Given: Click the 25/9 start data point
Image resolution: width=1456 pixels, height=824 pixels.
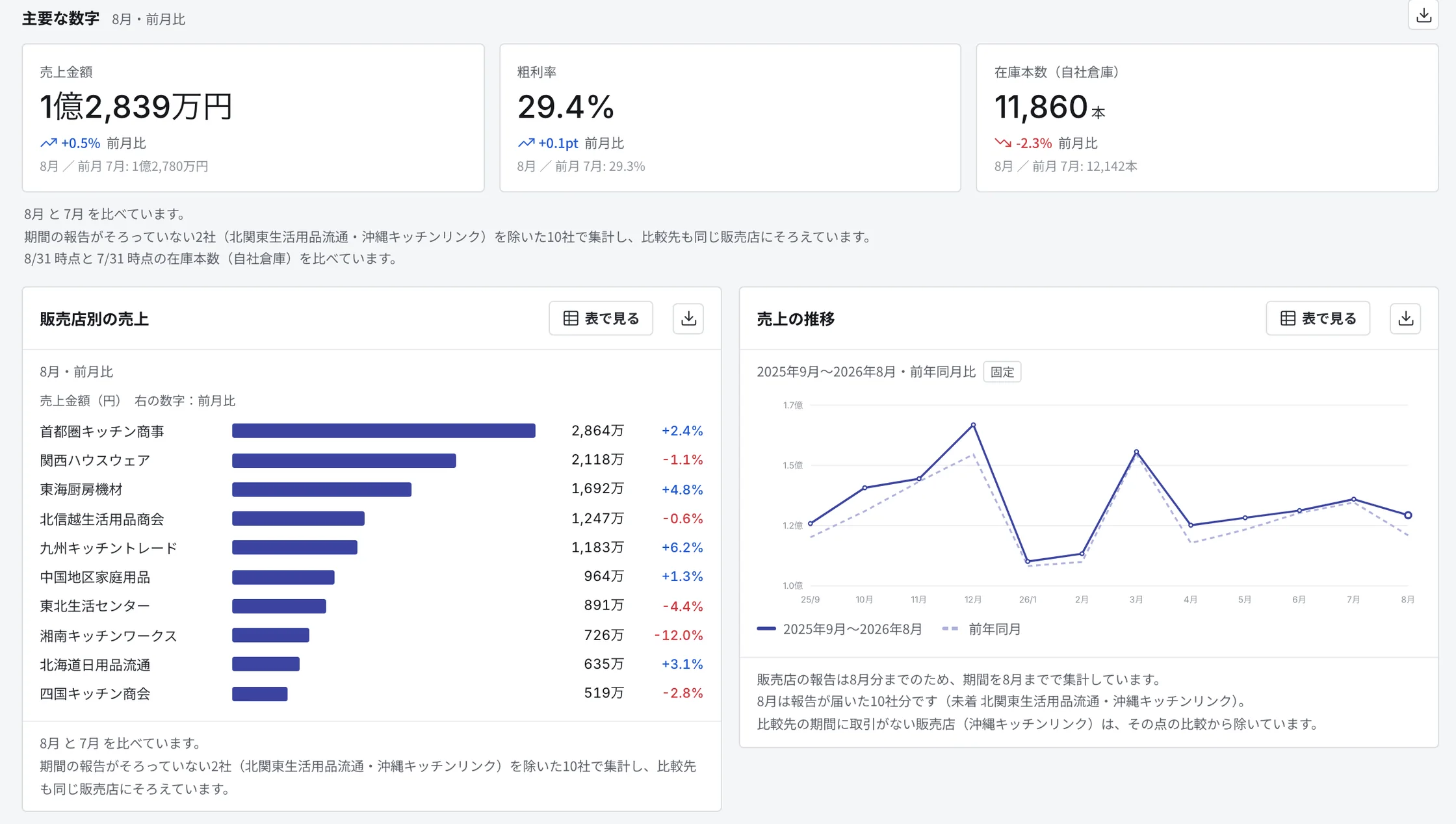Looking at the screenshot, I should pyautogui.click(x=810, y=523).
